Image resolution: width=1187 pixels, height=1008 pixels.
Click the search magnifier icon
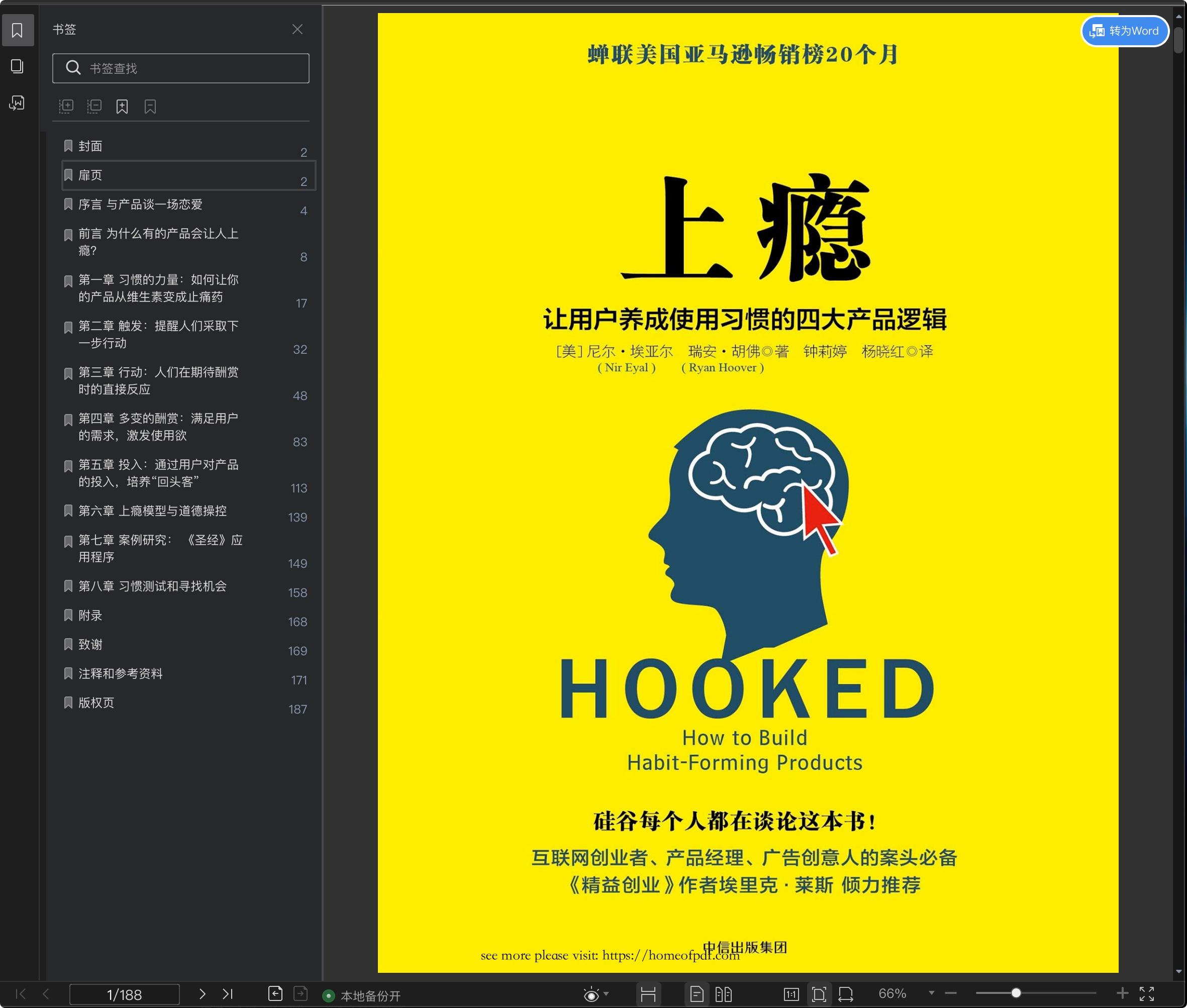tap(73, 68)
